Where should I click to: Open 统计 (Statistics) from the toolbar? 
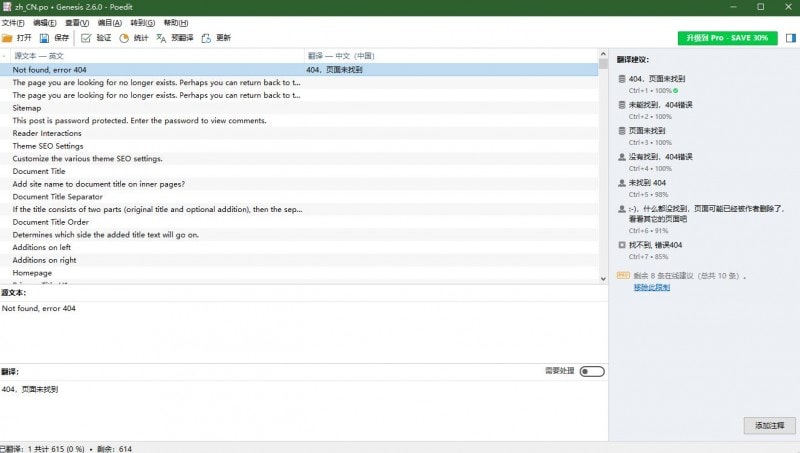124,38
